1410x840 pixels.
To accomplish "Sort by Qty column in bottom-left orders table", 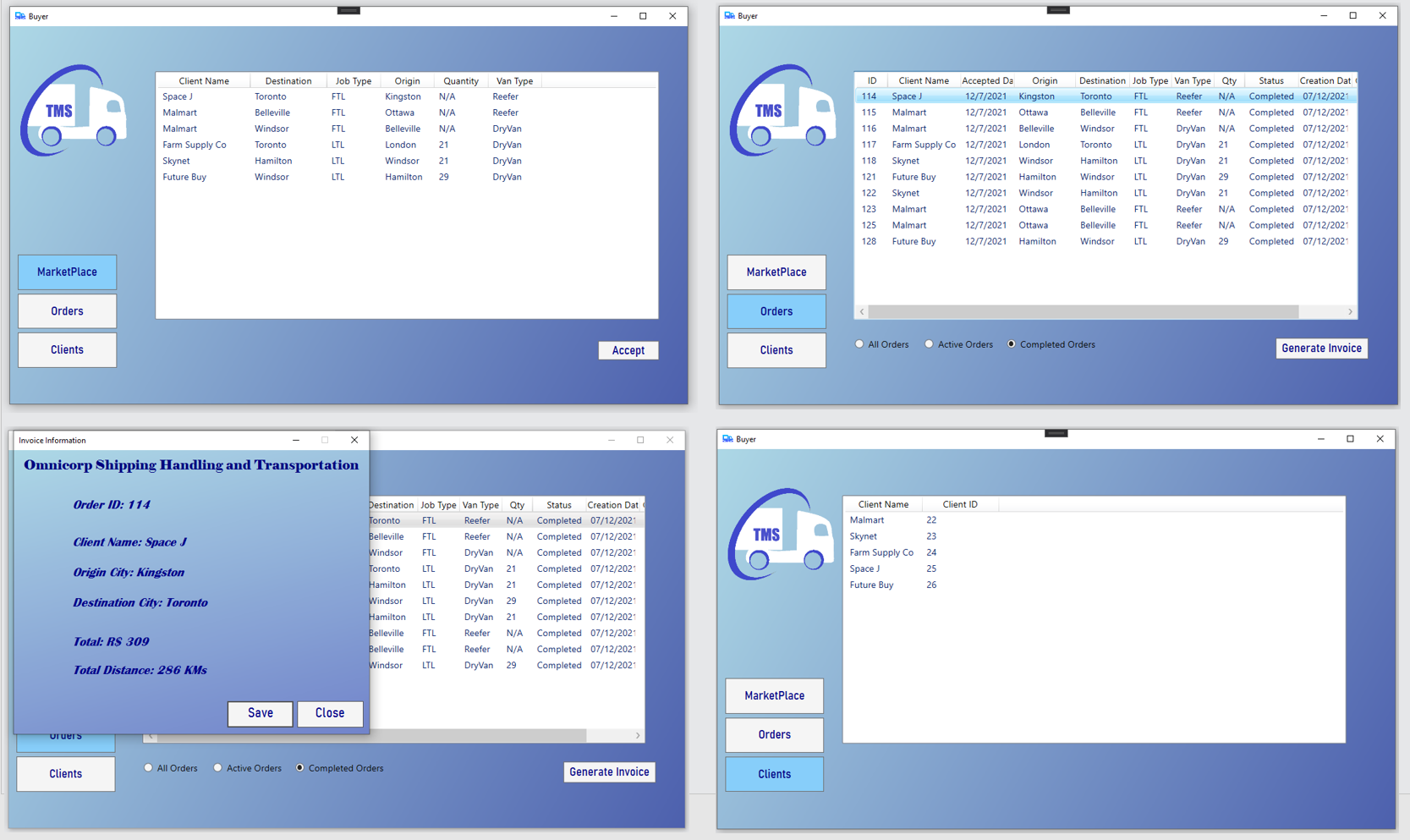I will coord(517,505).
